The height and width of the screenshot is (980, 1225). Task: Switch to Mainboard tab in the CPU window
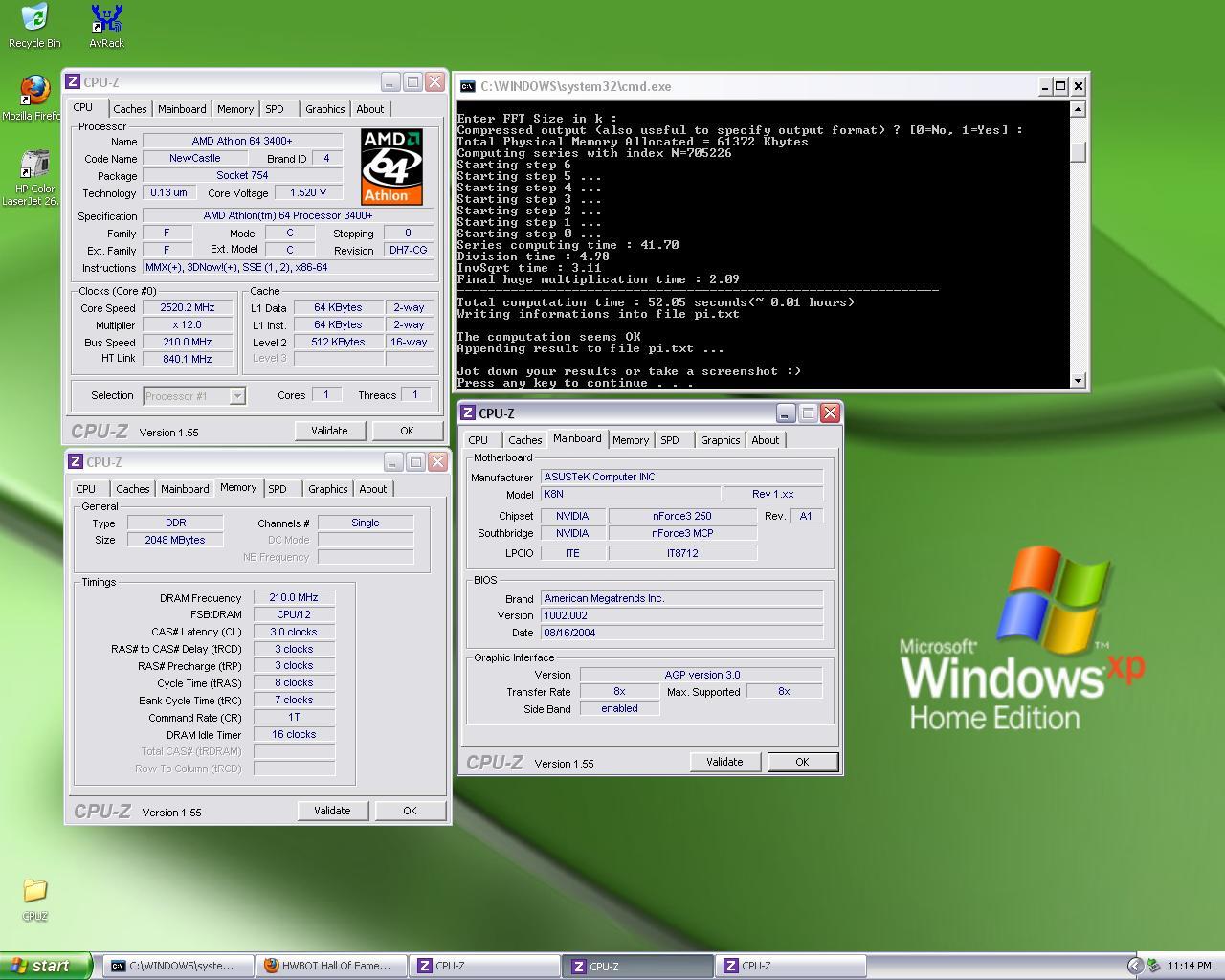click(182, 109)
